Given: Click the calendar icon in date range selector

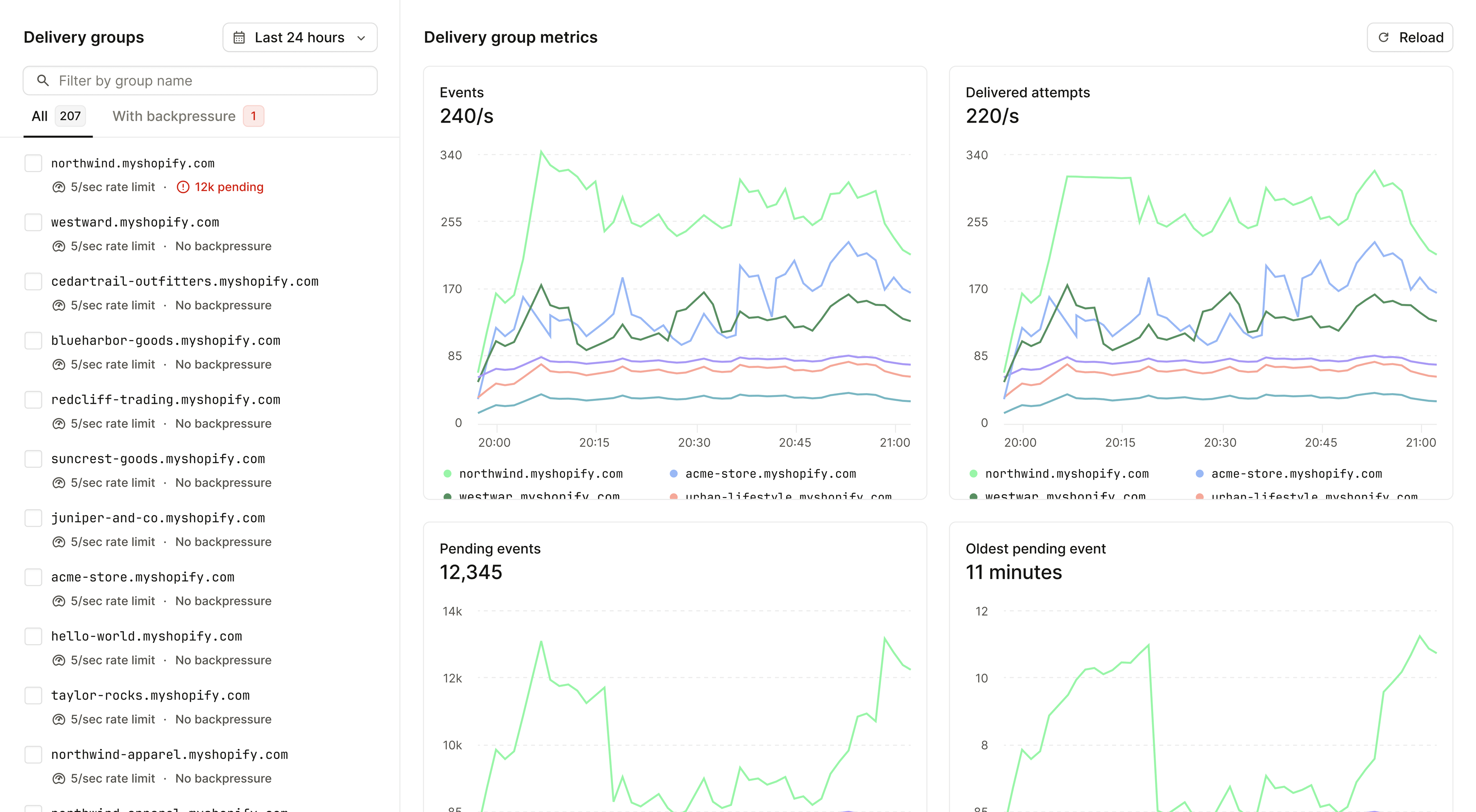Looking at the screenshot, I should [239, 38].
